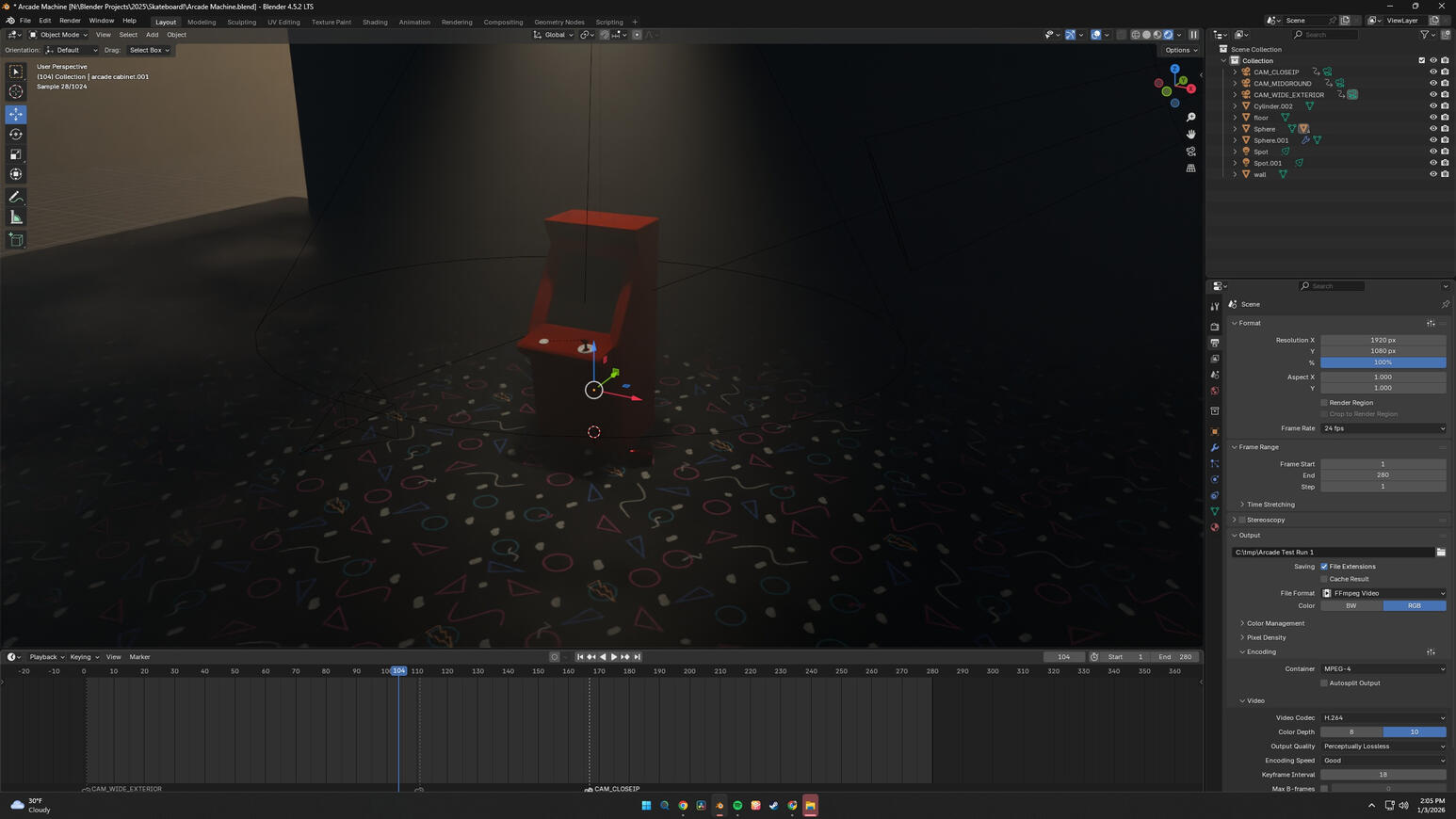
Task: Enable the Cache Result checkbox
Action: coord(1324,579)
